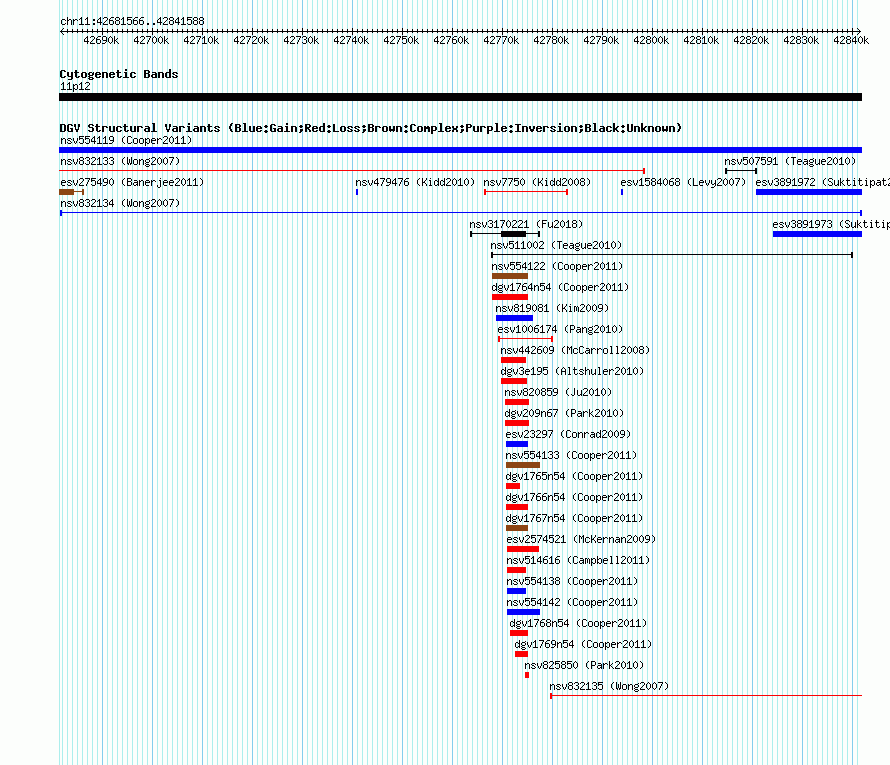
Task: Click blue bar under nsv819081
Action: 514,318
